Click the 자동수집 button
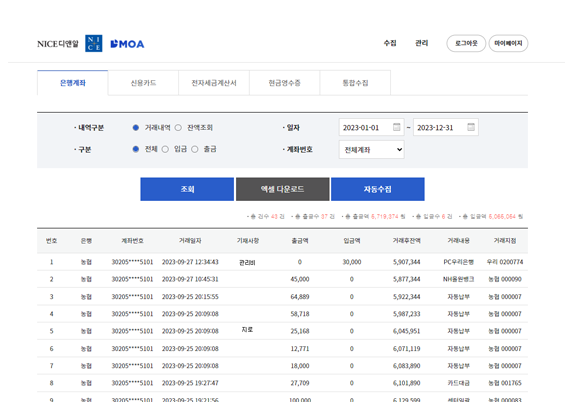 378,189
